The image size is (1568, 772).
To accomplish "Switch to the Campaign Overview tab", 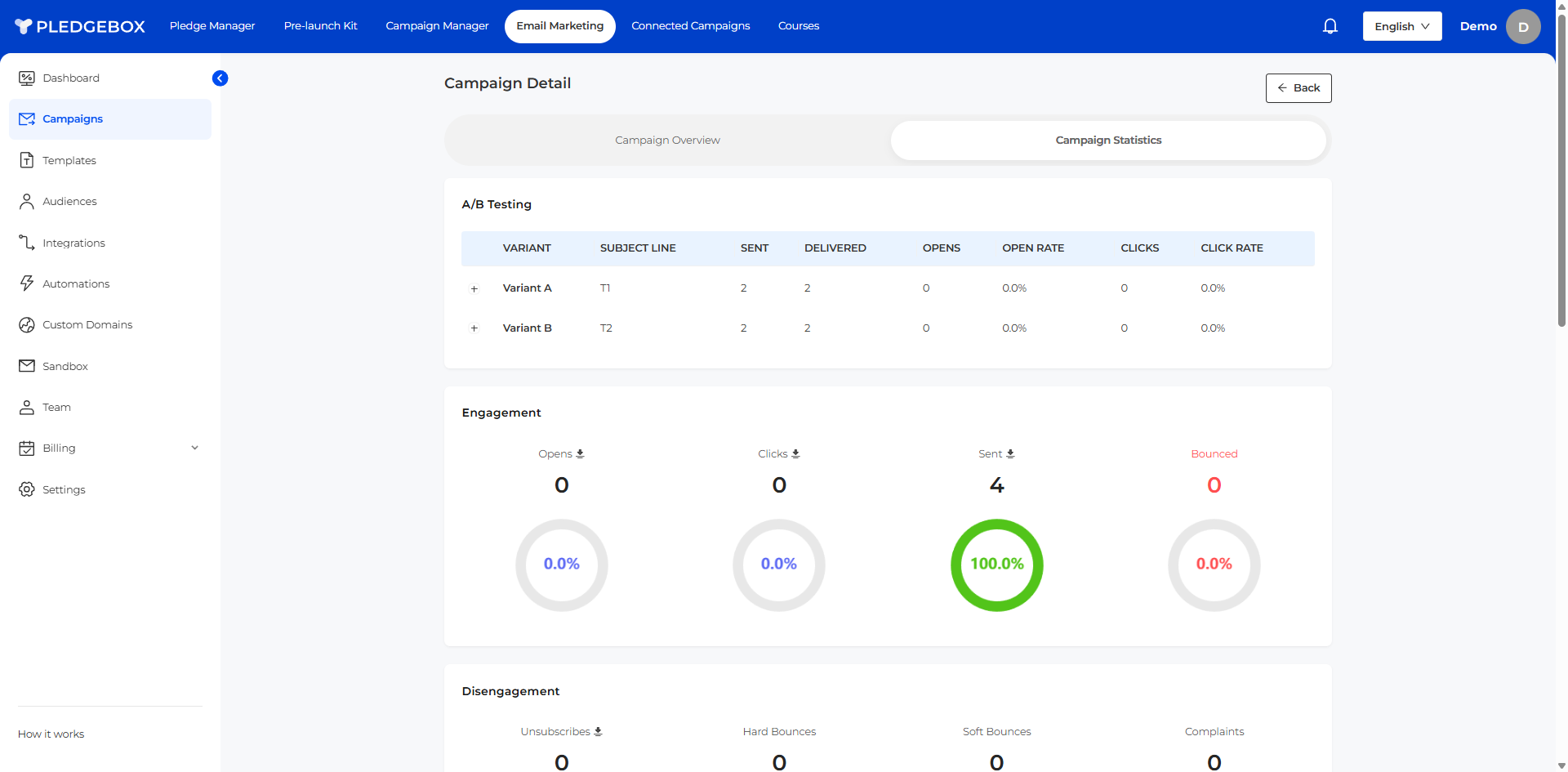I will pos(667,141).
